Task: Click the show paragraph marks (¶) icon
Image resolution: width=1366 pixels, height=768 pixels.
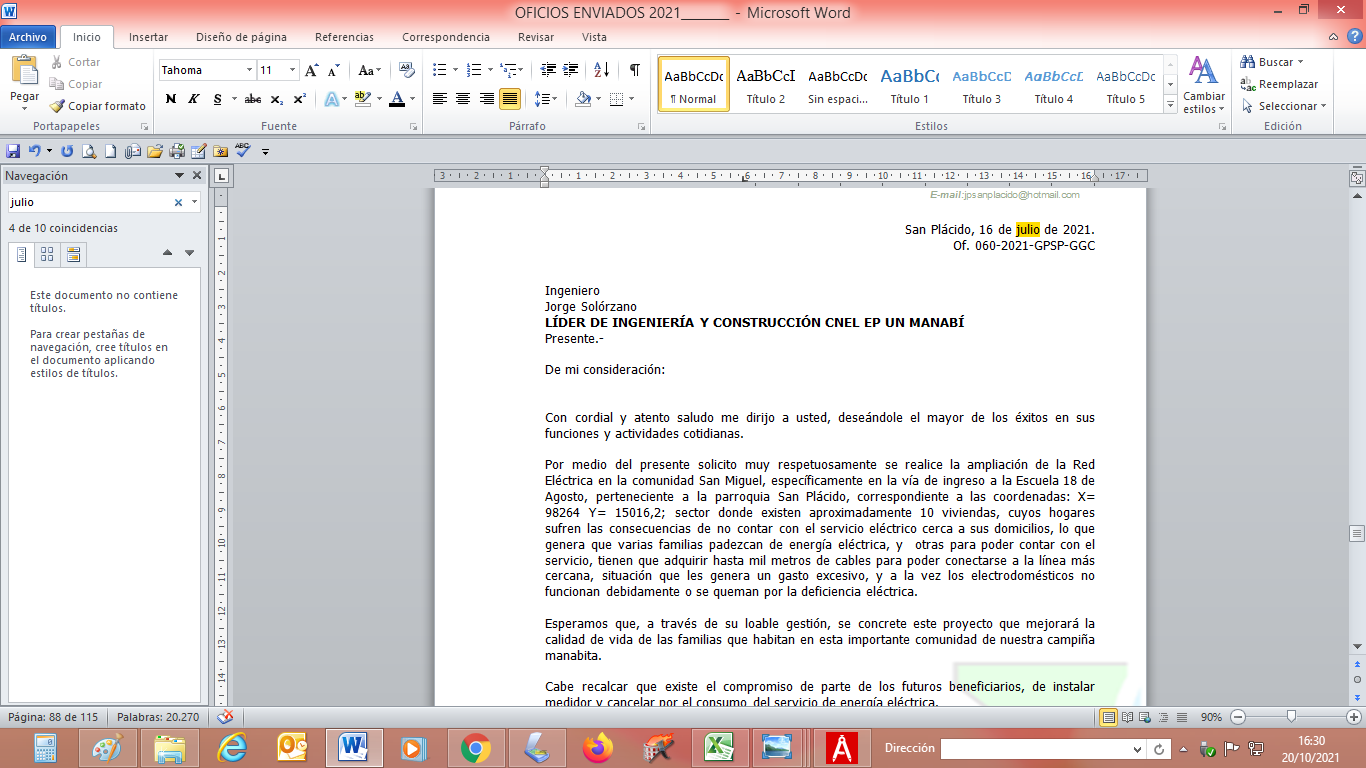Action: (634, 70)
